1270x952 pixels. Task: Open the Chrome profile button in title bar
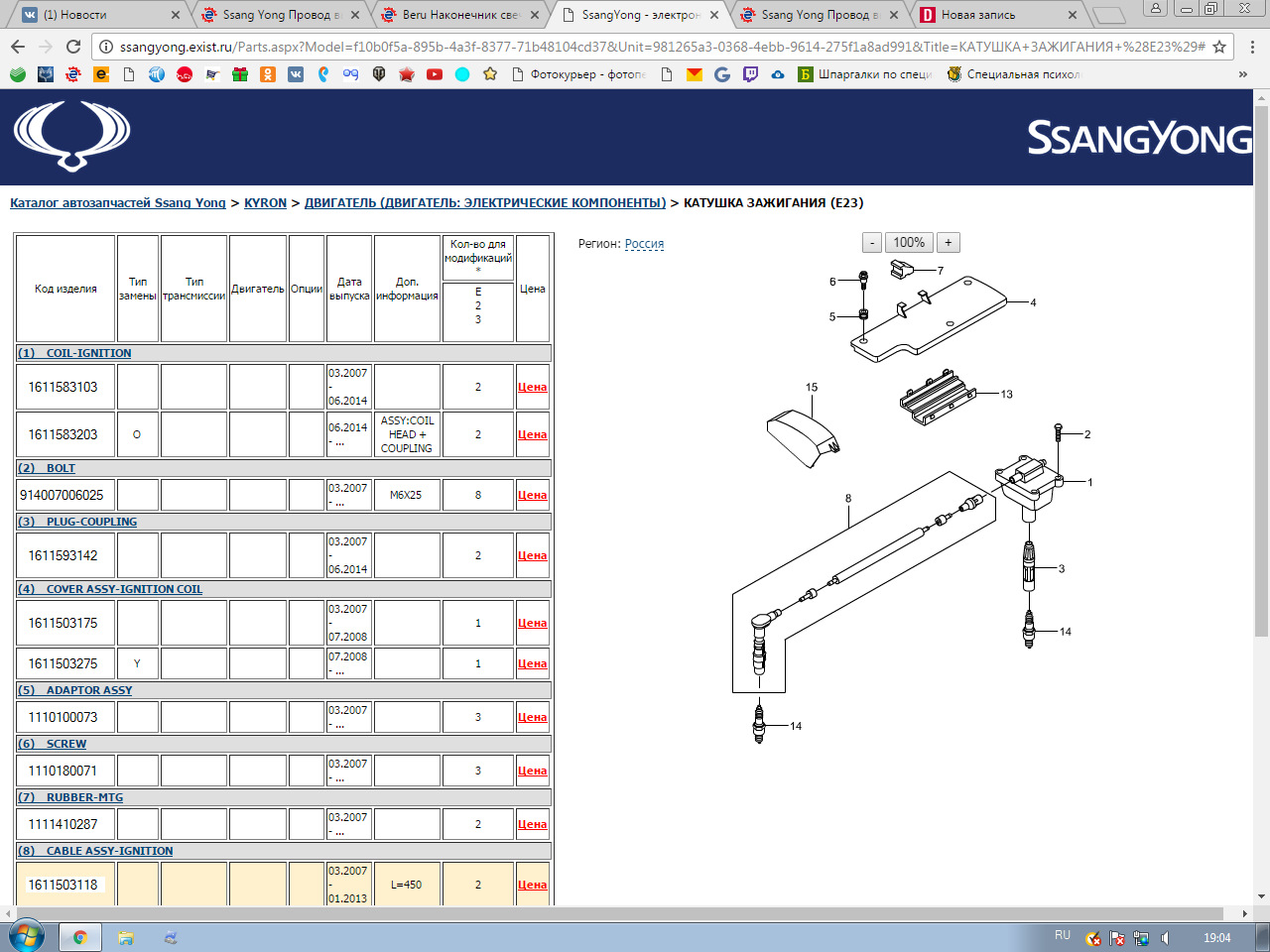(x=1156, y=8)
